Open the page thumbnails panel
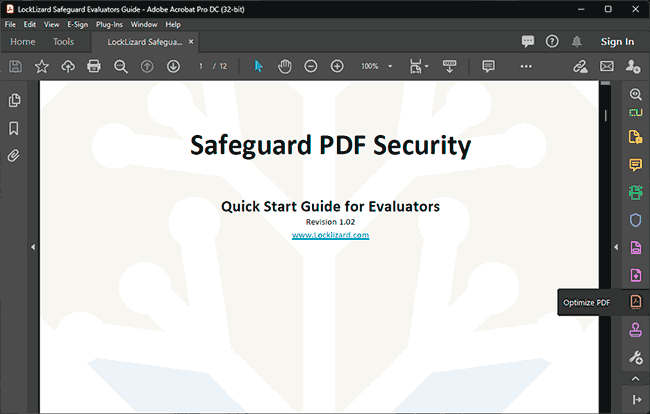This screenshot has height=414, width=650. coord(15,100)
